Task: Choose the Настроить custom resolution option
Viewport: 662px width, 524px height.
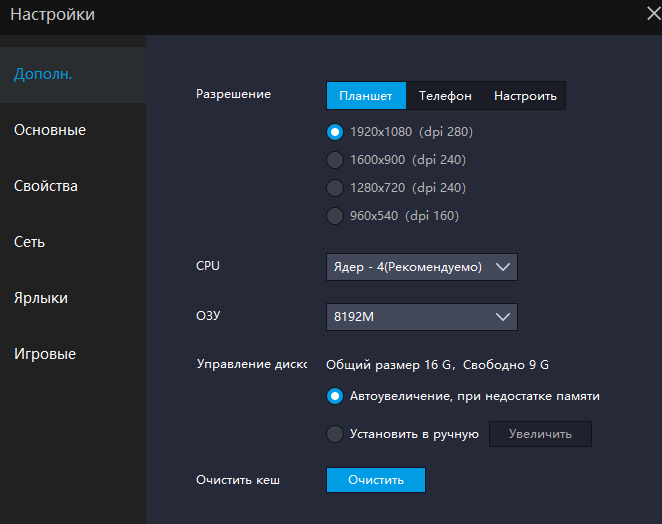Action: point(525,96)
